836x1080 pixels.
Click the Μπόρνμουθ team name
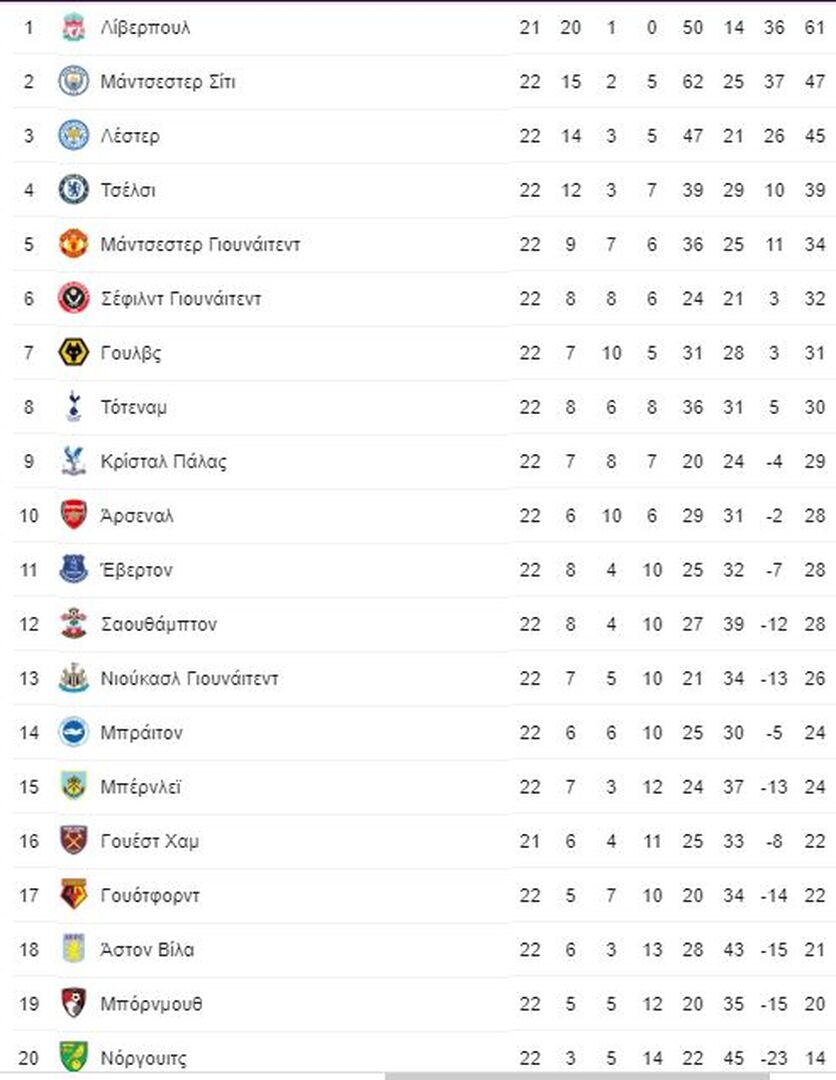[x=151, y=1004]
